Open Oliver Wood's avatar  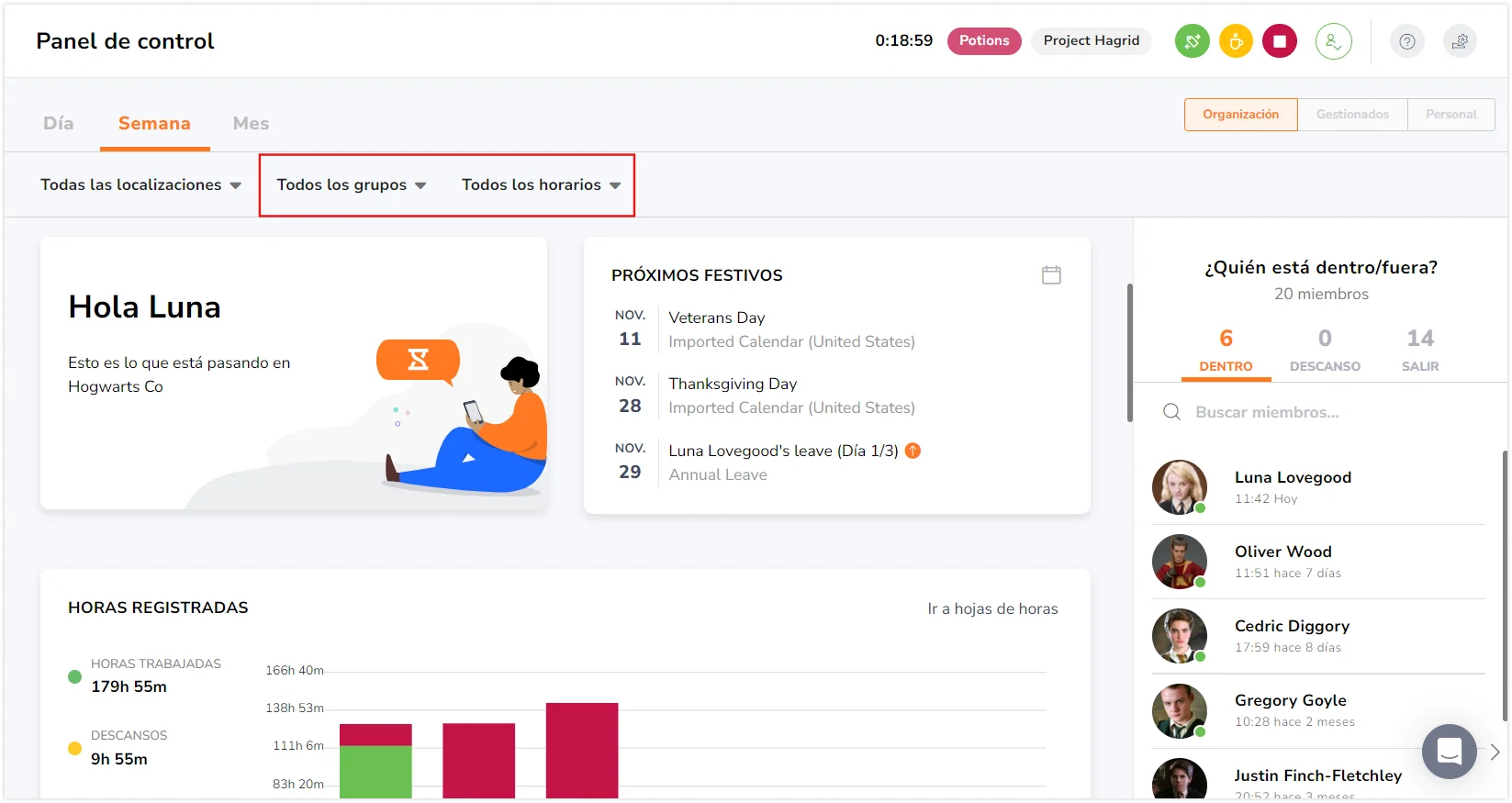[1180, 562]
